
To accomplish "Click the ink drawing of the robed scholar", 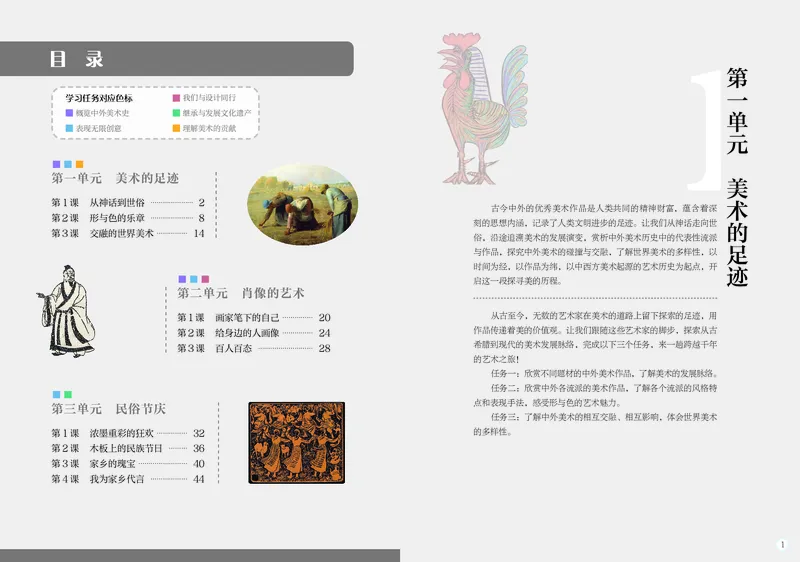I will [x=66, y=311].
